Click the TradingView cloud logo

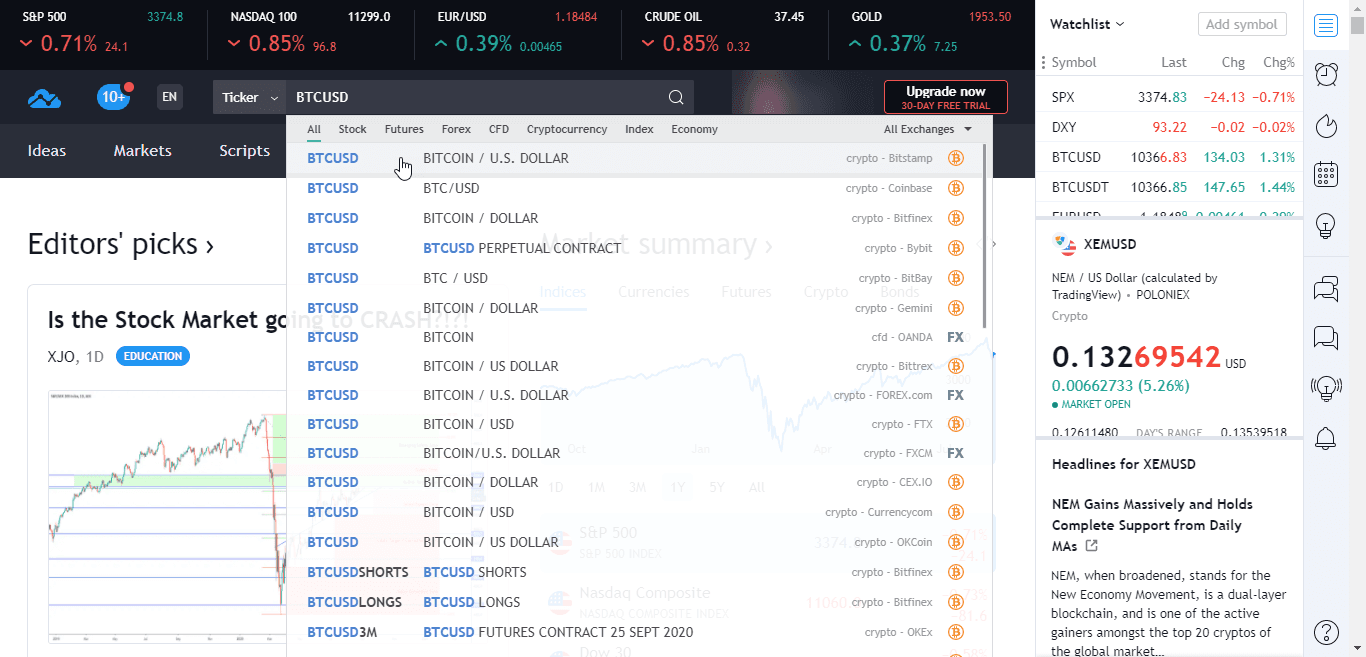click(44, 98)
